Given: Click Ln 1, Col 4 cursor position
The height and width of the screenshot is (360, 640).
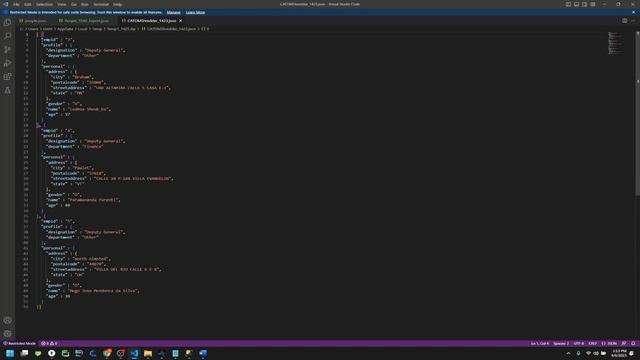Looking at the screenshot, I should tap(540, 343).
